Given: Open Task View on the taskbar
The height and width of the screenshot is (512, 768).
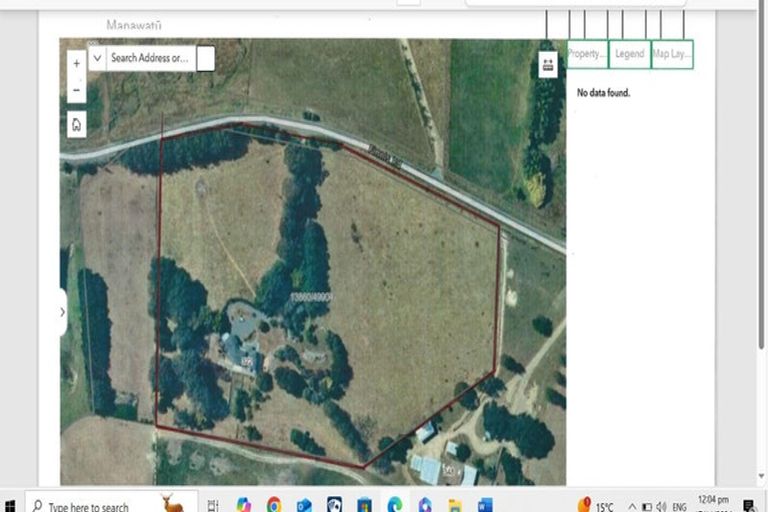Looking at the screenshot, I should [213, 505].
